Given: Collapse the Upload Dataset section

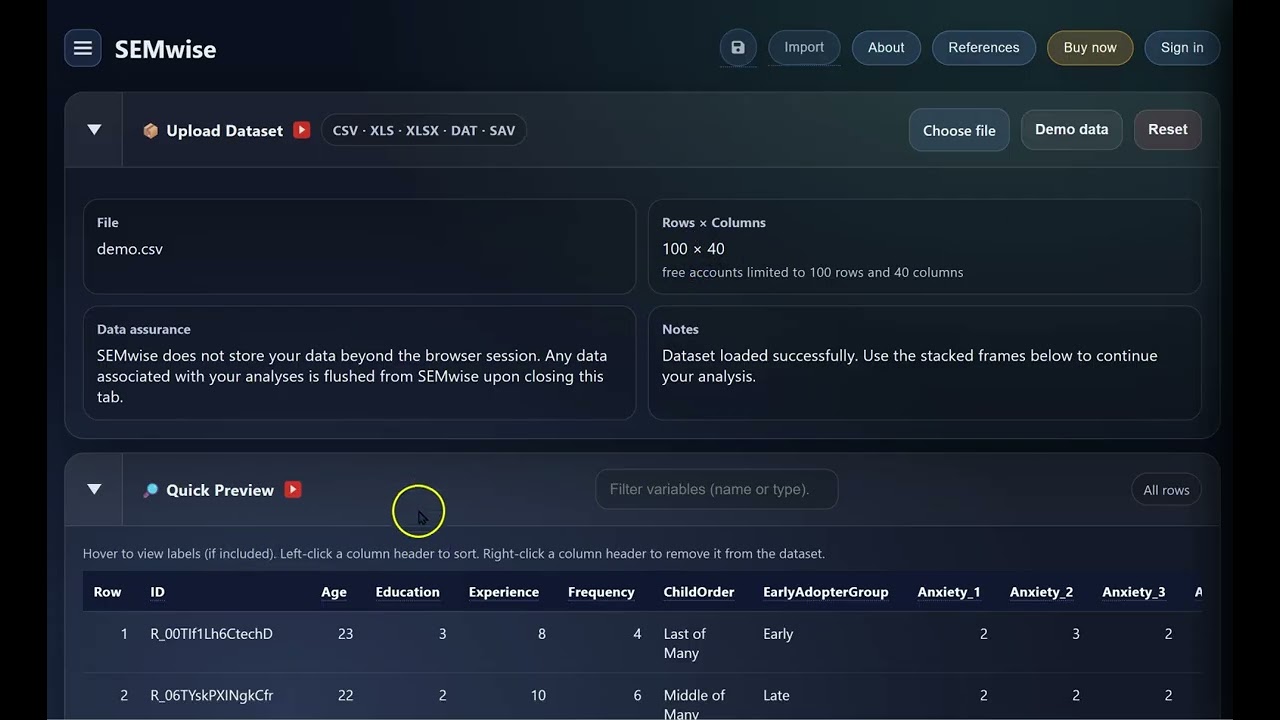Looking at the screenshot, I should tap(94, 130).
